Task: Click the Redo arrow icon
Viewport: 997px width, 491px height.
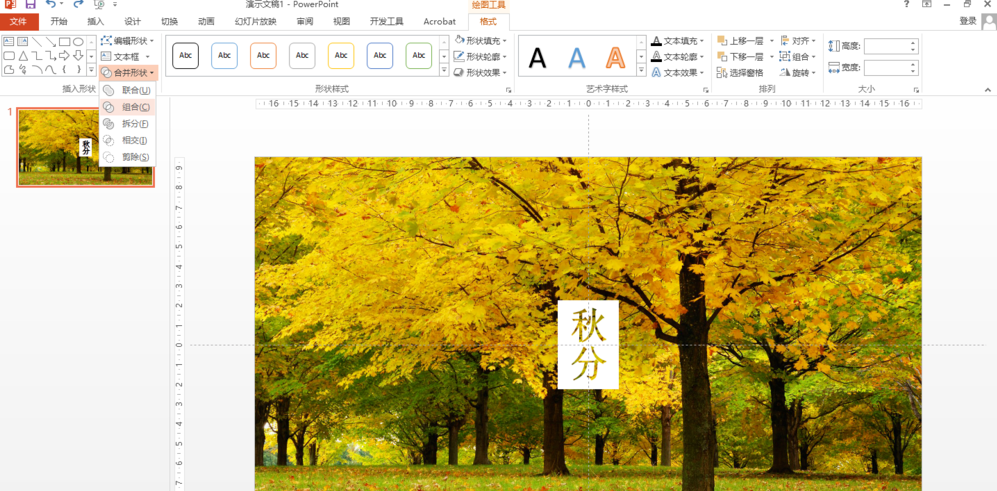Action: (78, 4)
